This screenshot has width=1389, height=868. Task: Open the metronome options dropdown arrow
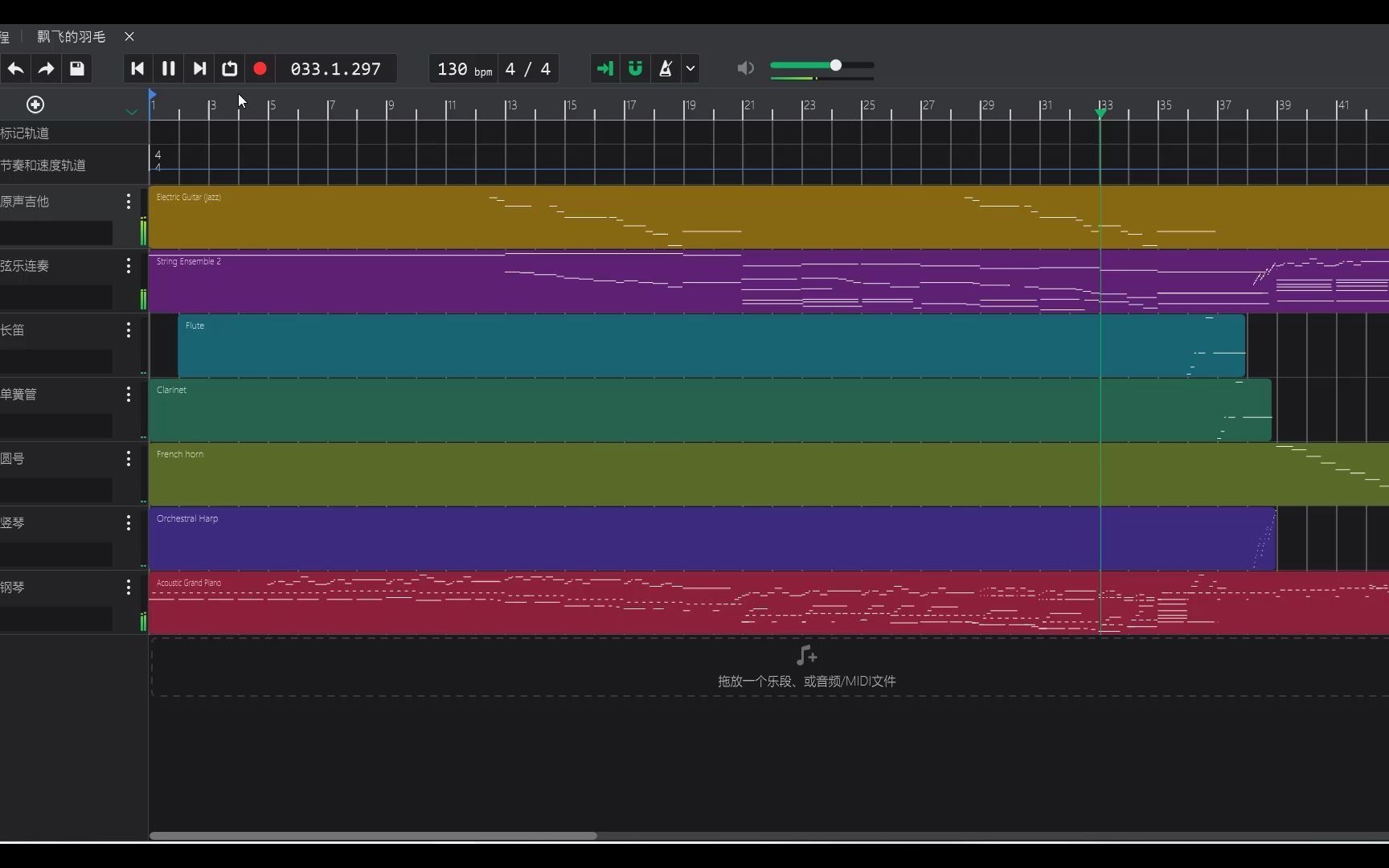(690, 69)
